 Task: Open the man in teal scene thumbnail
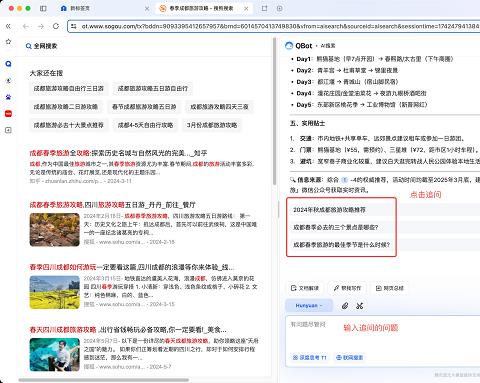55,355
